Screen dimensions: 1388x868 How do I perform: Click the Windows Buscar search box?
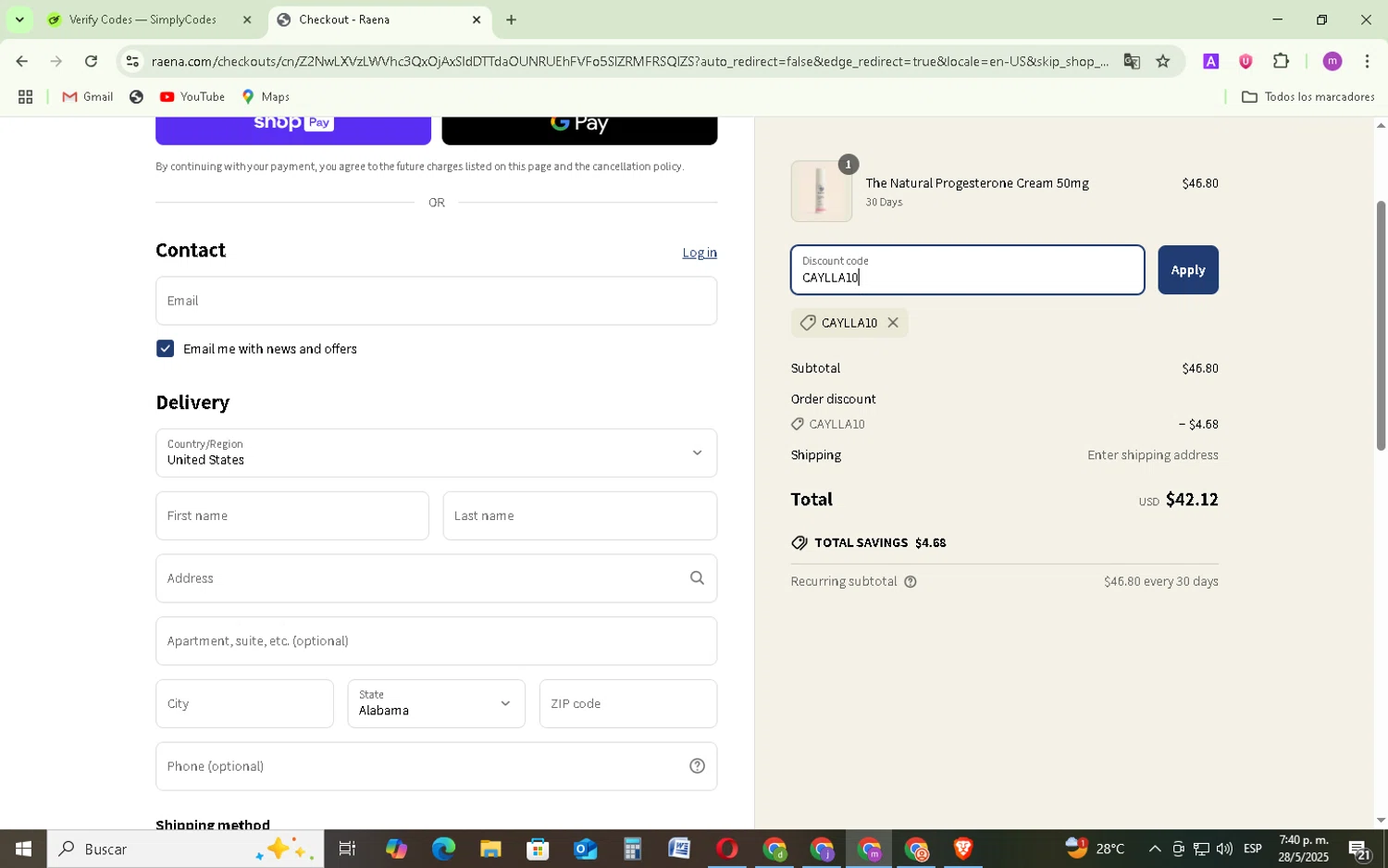click(185, 849)
